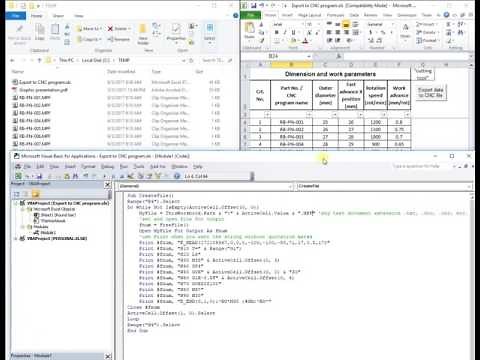
Task: Switch to Share tab in File Explorer
Action: 58,16
